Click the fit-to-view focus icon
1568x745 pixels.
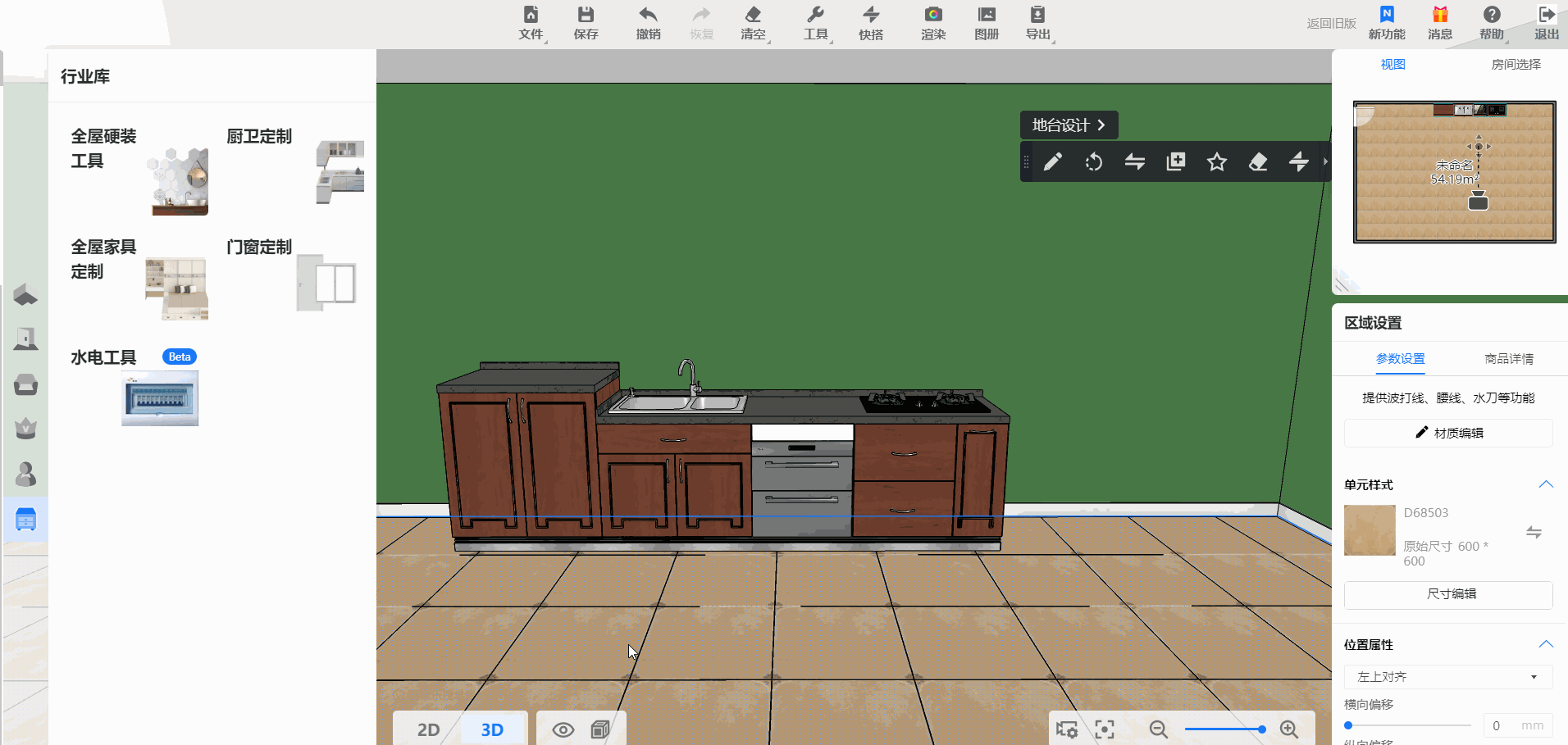[x=1105, y=729]
